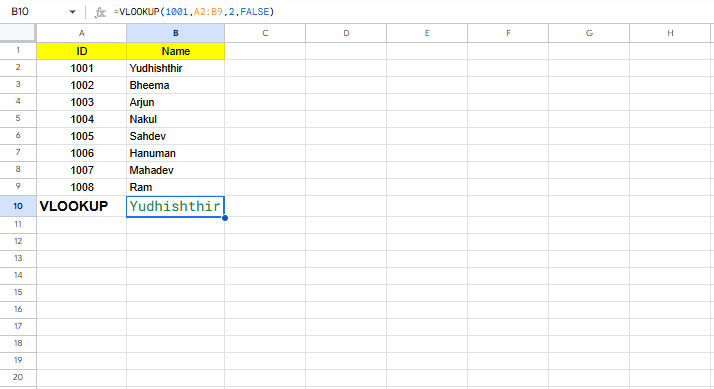714x389 pixels.
Task: Click cell containing 1003
Action: pyautogui.click(x=82, y=102)
